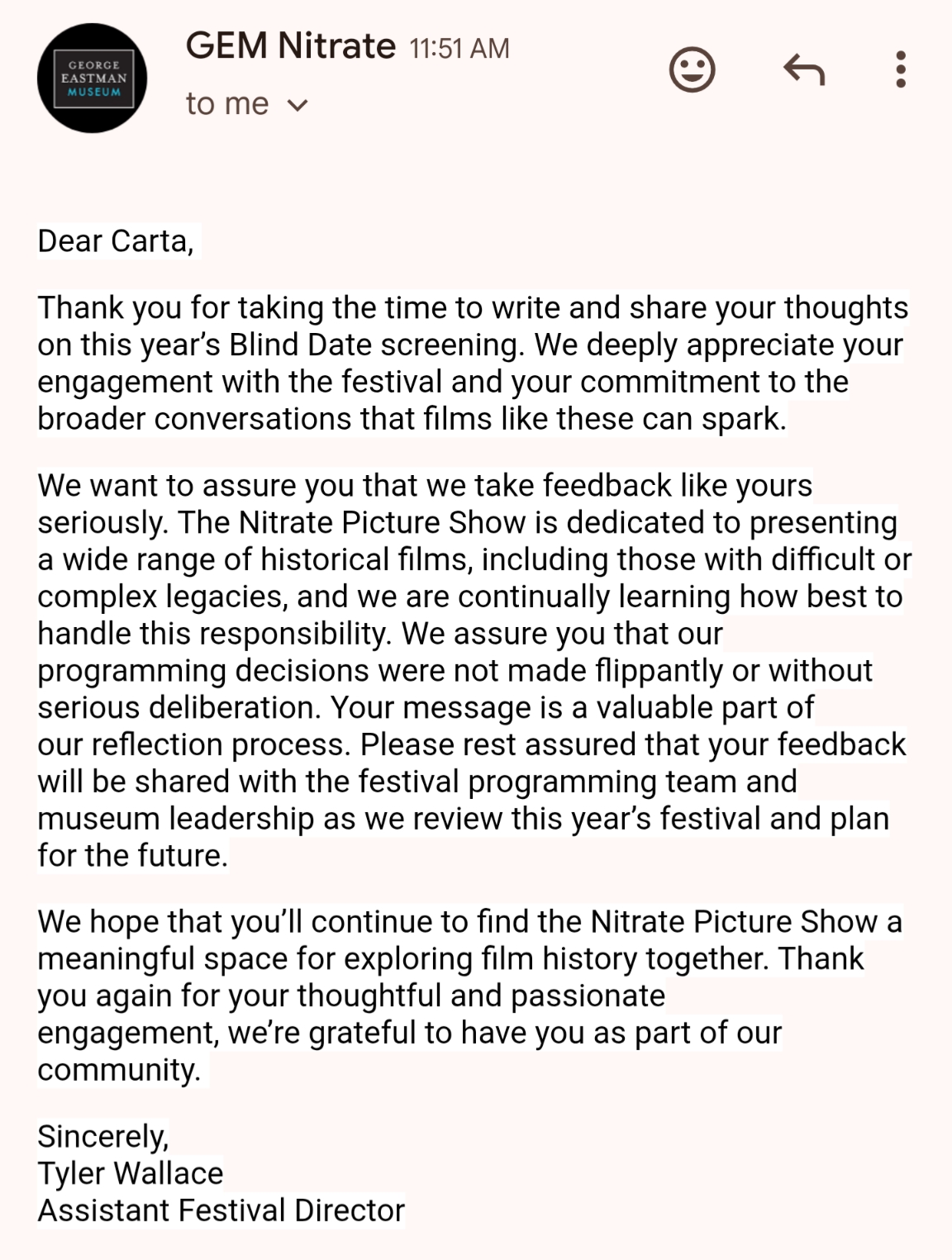Click the 'Dear Carta,' greeting line
Viewport: 952px width, 1260px height.
pos(116,241)
